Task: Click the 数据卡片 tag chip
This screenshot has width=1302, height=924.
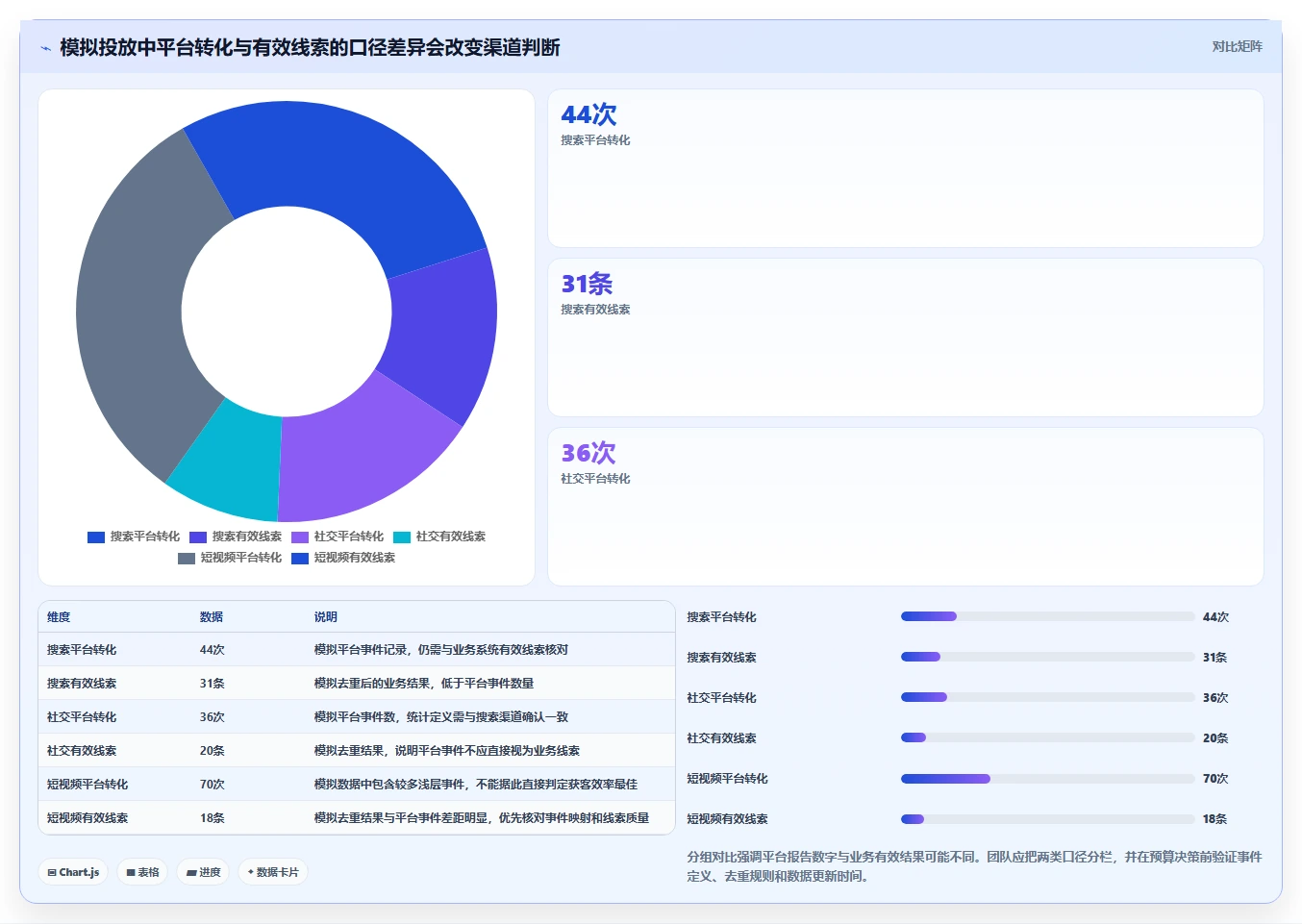Action: 273,872
